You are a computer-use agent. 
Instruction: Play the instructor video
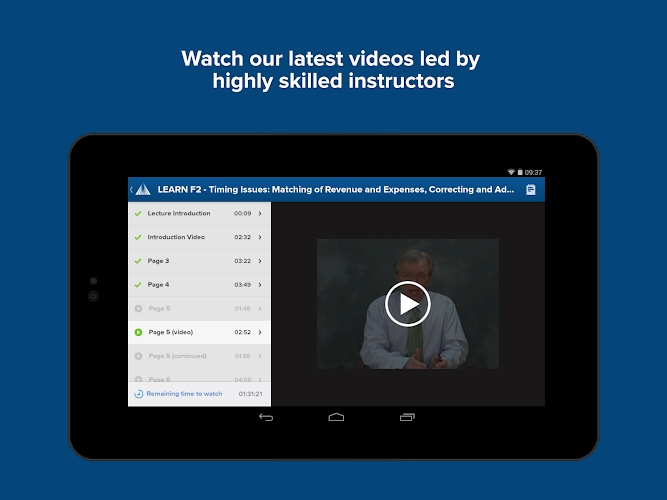(408, 304)
